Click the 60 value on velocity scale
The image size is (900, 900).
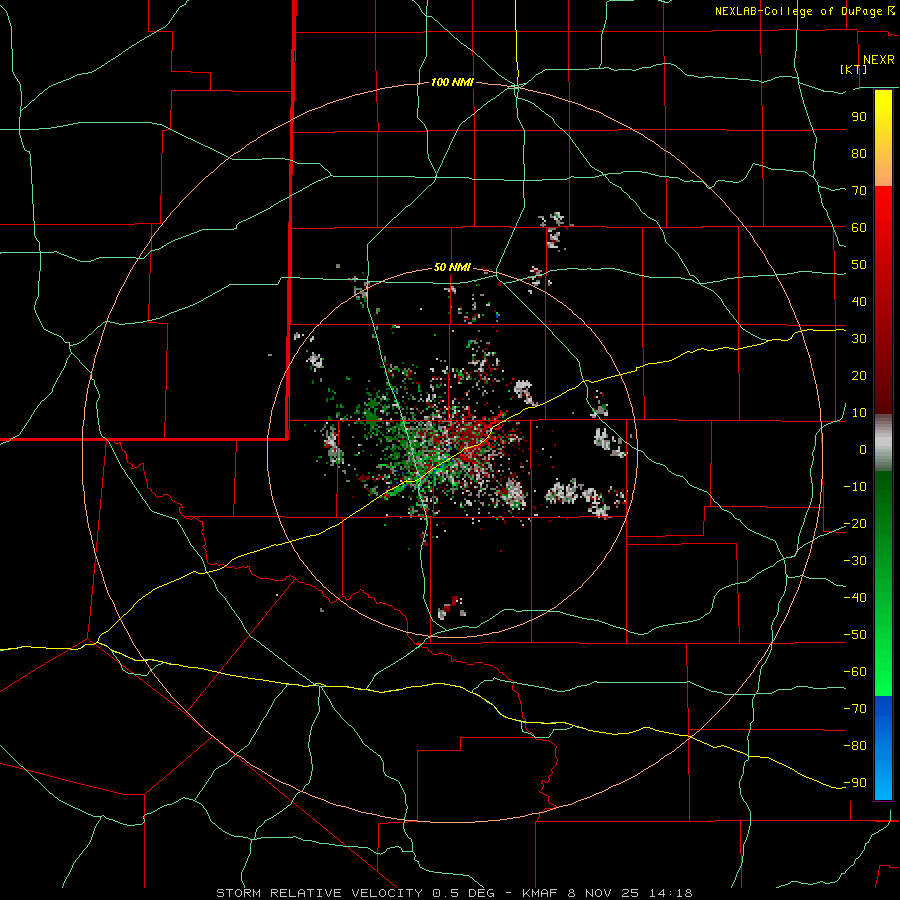pos(859,227)
